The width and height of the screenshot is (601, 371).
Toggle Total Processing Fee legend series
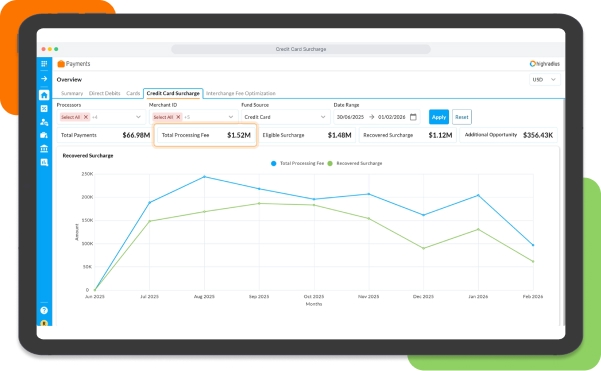pos(297,163)
